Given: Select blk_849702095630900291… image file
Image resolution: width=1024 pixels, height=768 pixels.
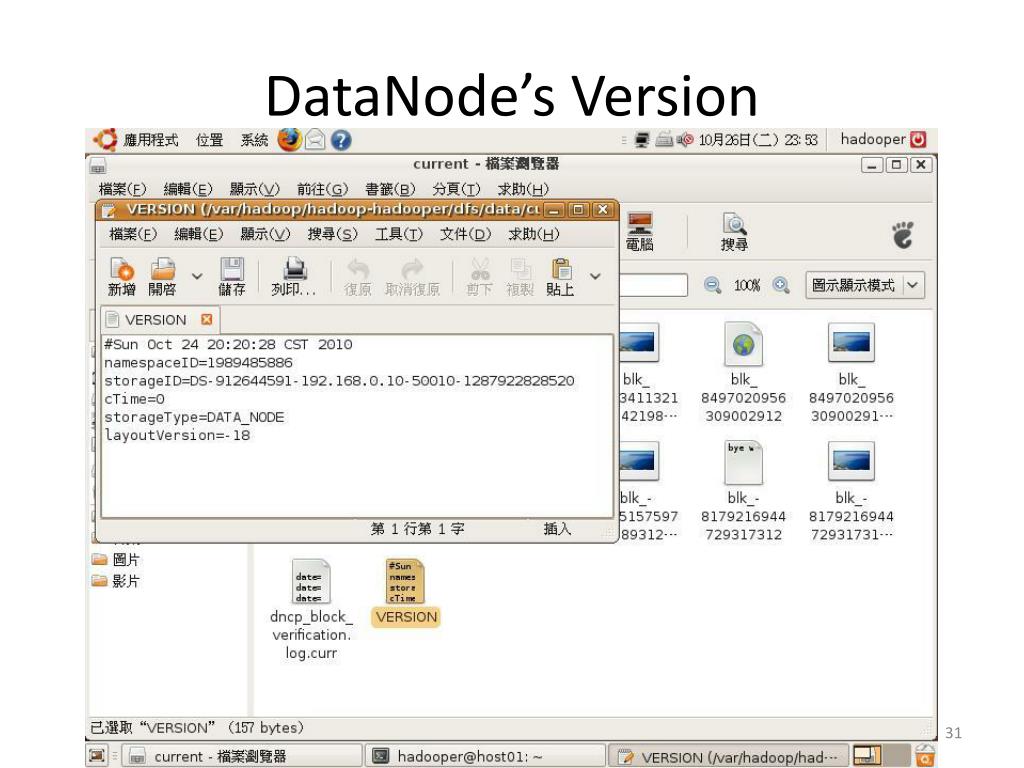Looking at the screenshot, I should pos(851,373).
